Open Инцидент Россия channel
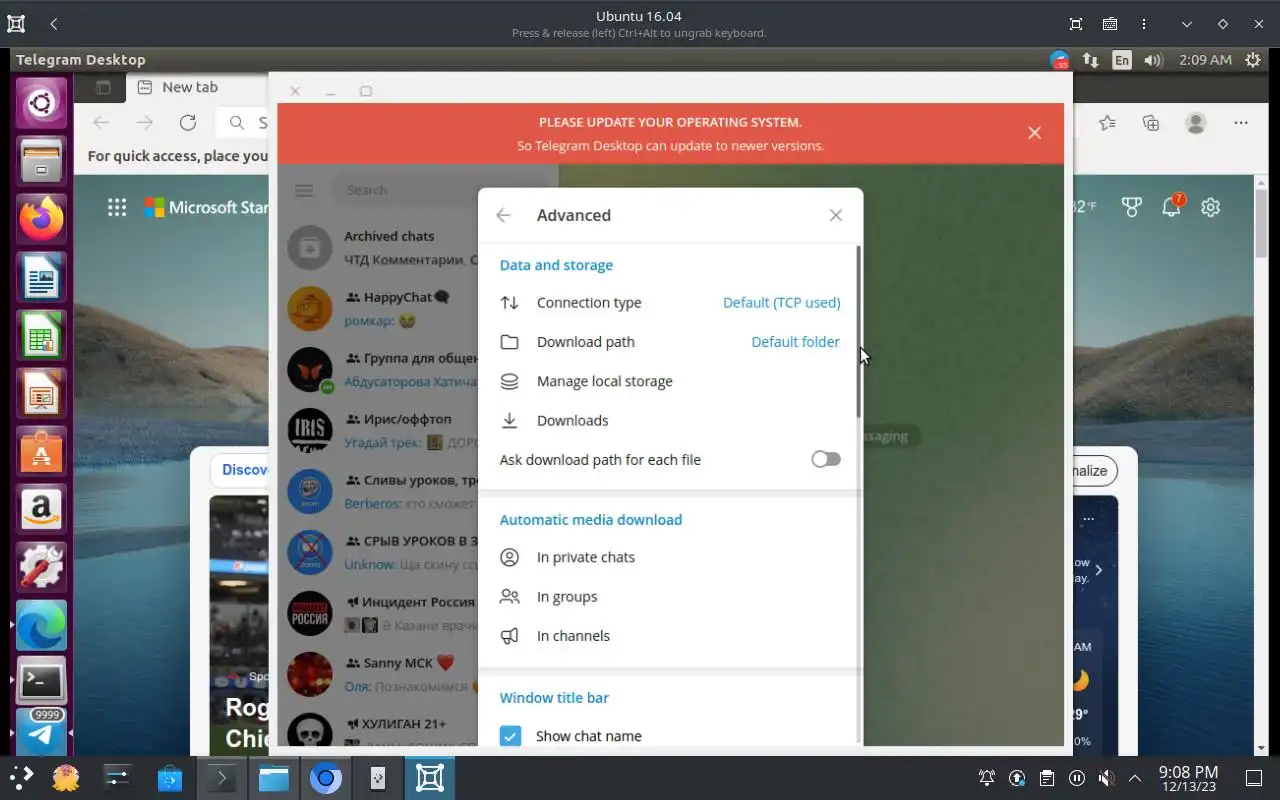1280x800 pixels. click(378, 613)
